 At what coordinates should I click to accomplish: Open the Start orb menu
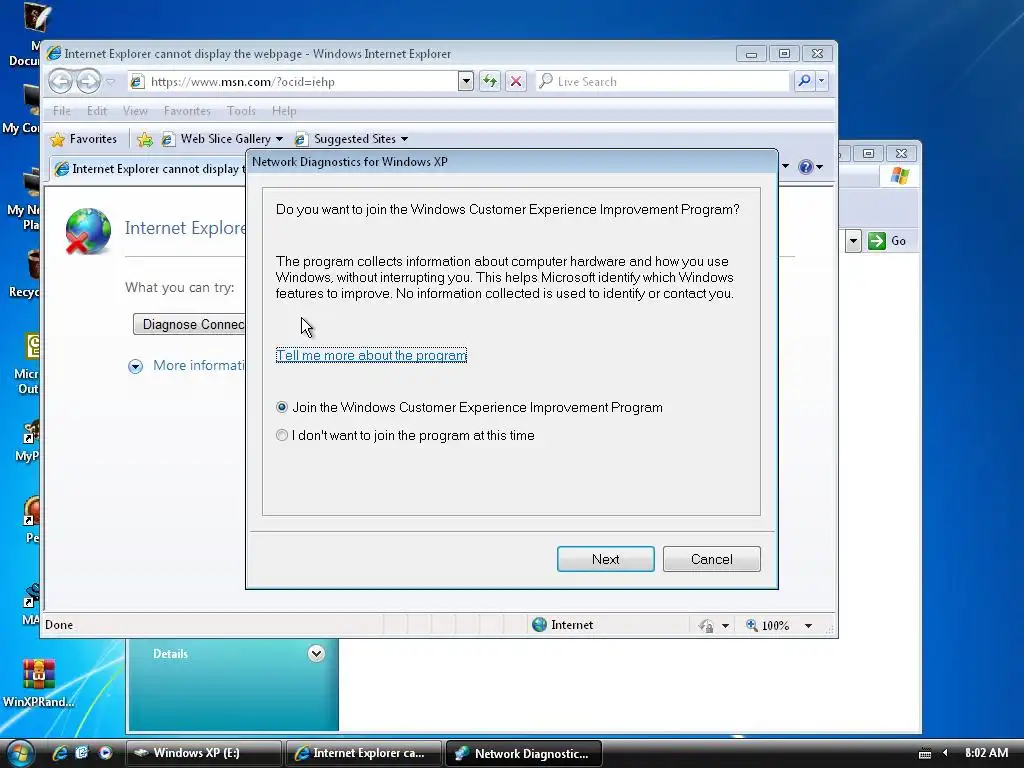(x=20, y=752)
